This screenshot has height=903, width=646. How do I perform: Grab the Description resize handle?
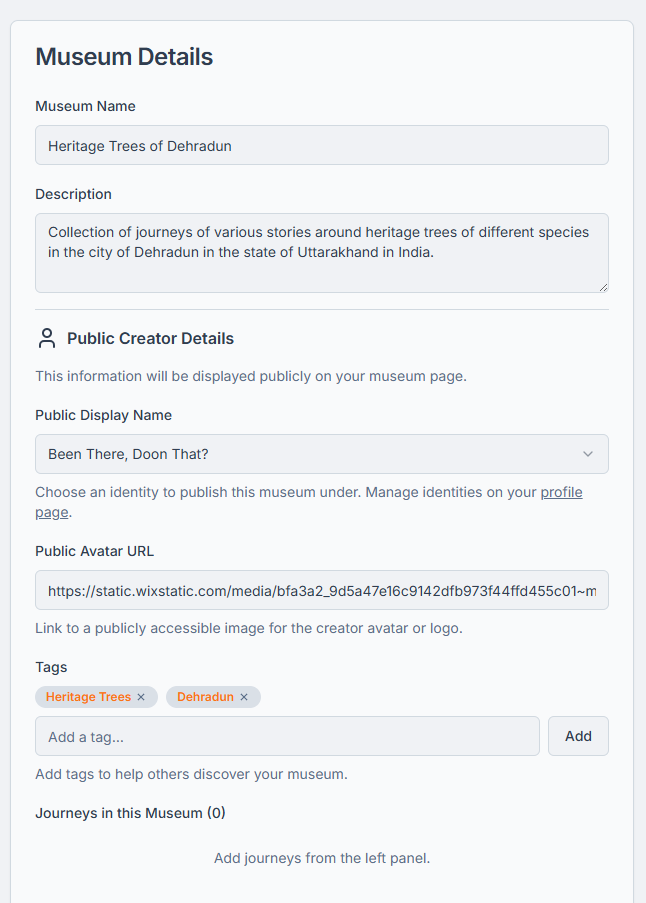(603, 287)
